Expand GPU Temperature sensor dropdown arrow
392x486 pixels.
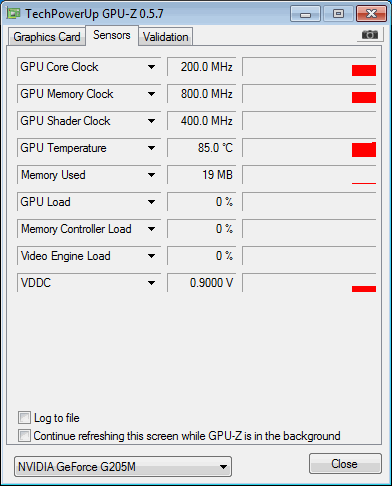(152, 148)
